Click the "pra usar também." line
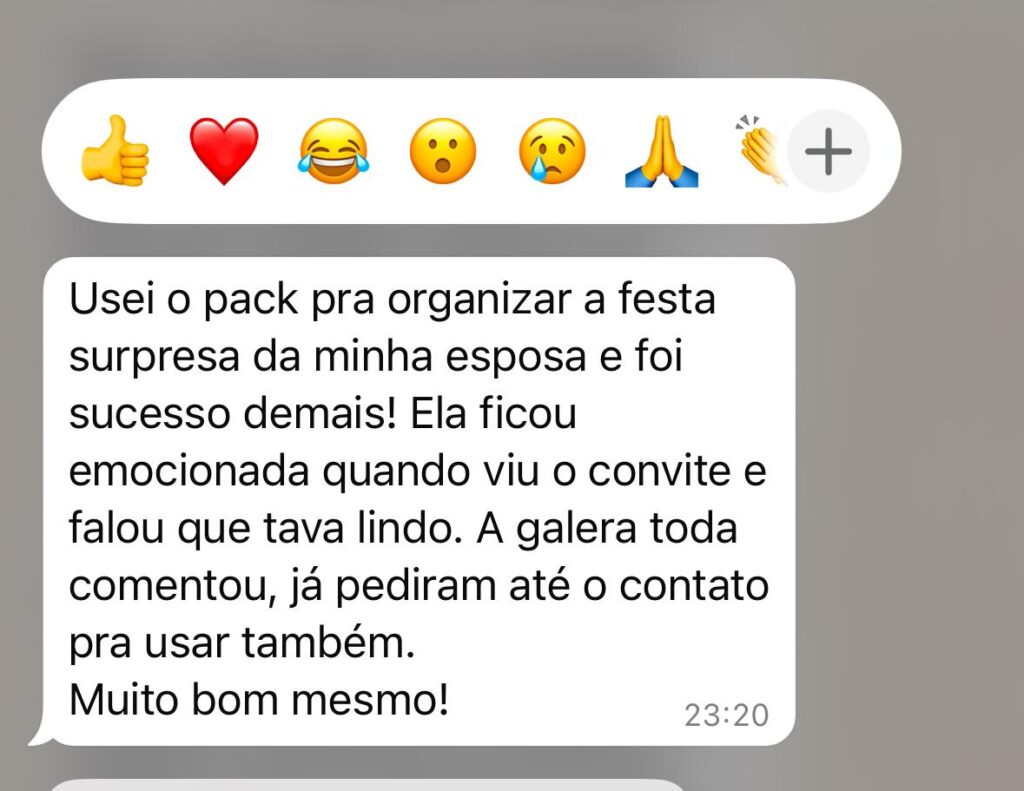Viewport: 1024px width, 791px height. [x=242, y=643]
